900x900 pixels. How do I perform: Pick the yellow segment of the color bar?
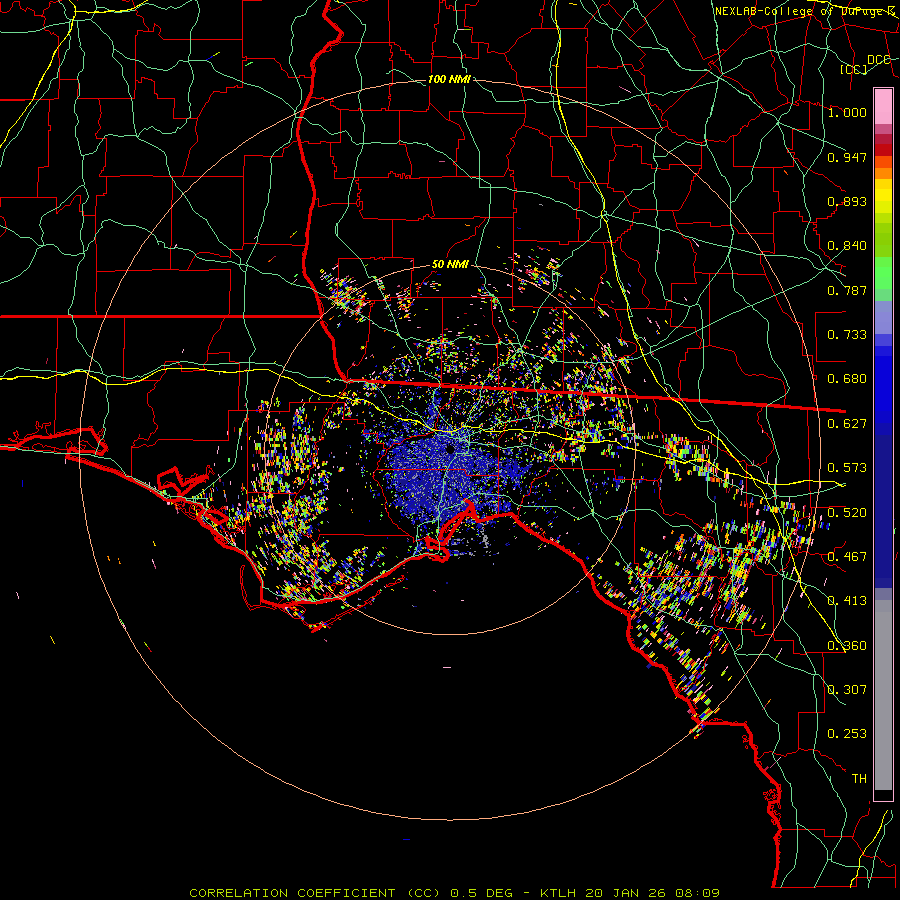[x=883, y=197]
